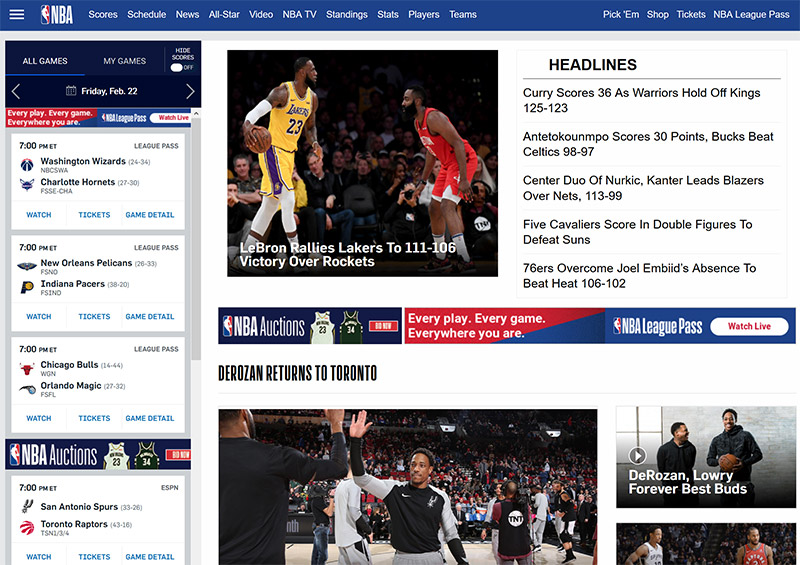Read Curry Scores 36 headline

tap(641, 101)
